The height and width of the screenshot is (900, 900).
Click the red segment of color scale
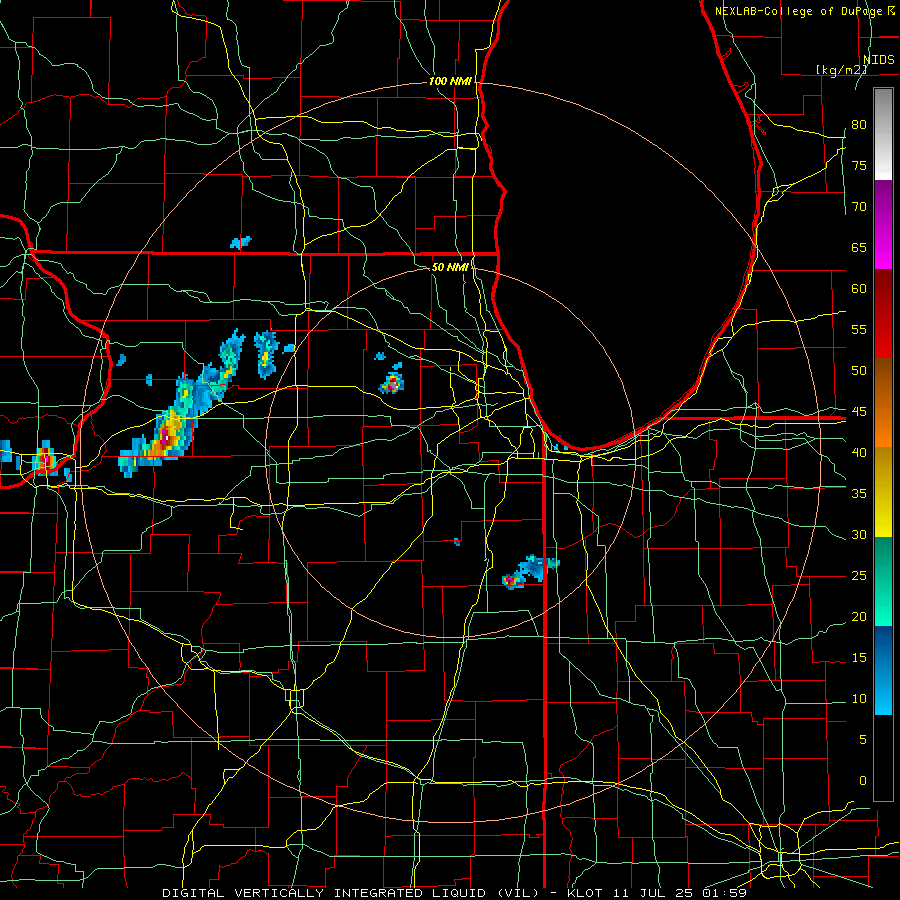[x=883, y=314]
